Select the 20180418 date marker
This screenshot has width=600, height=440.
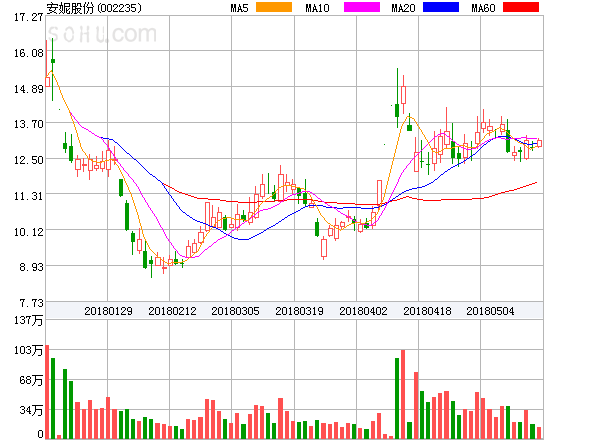point(427,311)
